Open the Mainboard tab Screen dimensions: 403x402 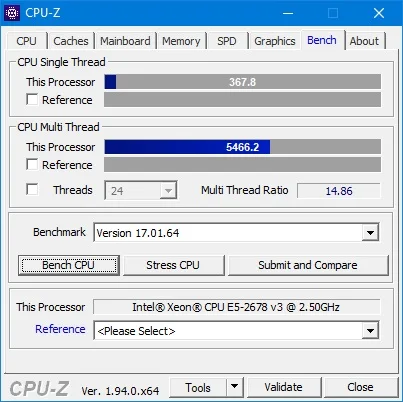[125, 41]
